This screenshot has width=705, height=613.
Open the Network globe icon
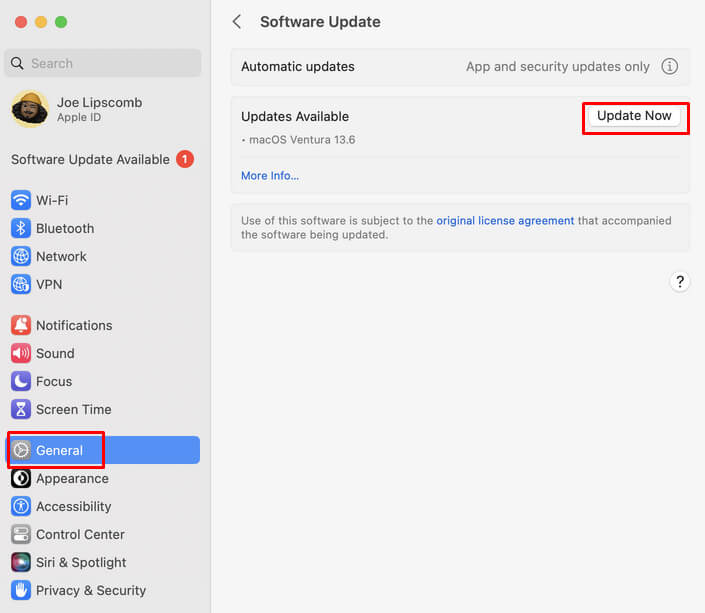[x=21, y=256]
